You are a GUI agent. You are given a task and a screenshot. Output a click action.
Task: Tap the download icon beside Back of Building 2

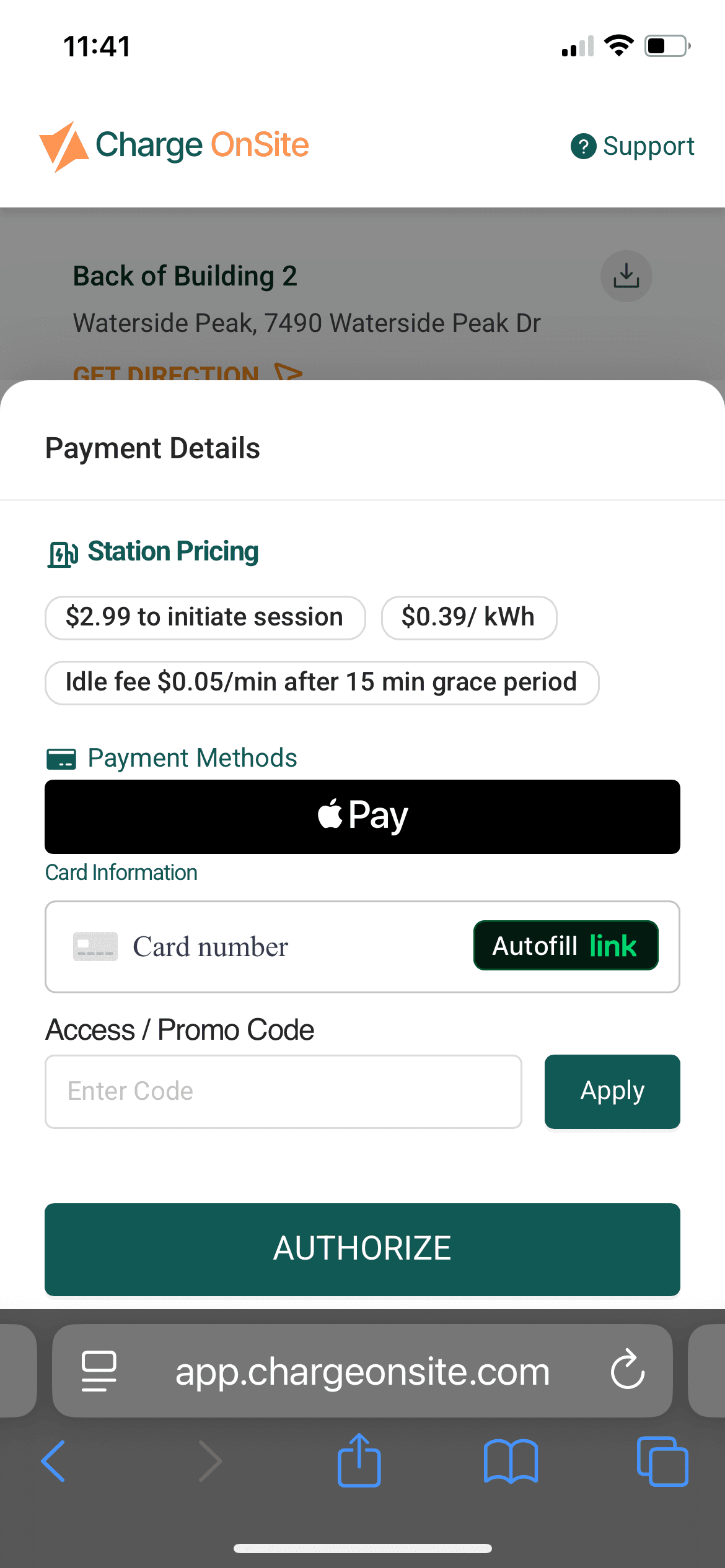626,276
